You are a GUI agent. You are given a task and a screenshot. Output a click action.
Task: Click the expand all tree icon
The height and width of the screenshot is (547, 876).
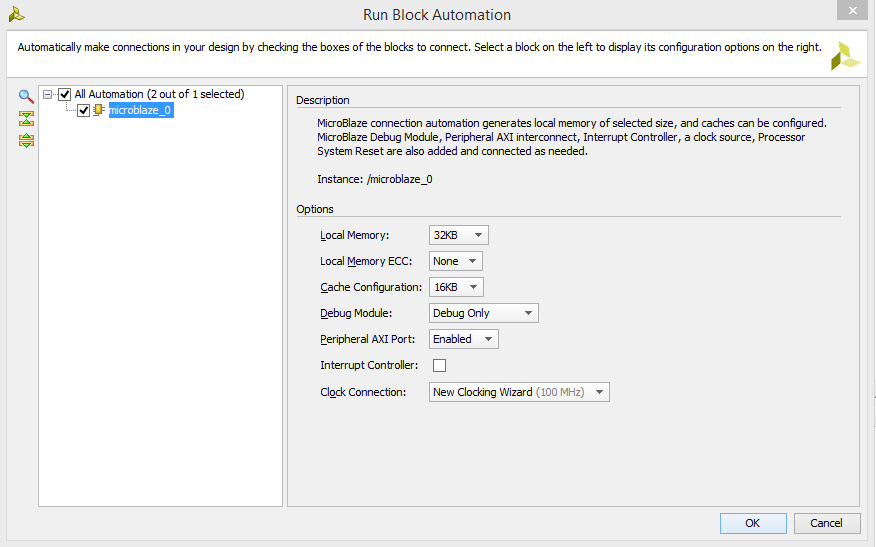pos(26,140)
